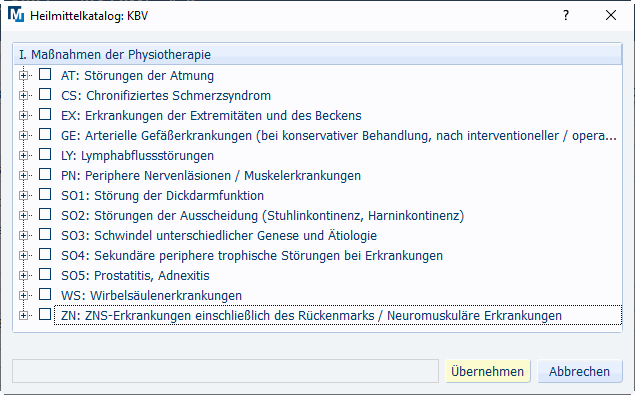Expand the SO1: Störung der Dickdarmfunktion node
This screenshot has width=635, height=395.
(23, 195)
